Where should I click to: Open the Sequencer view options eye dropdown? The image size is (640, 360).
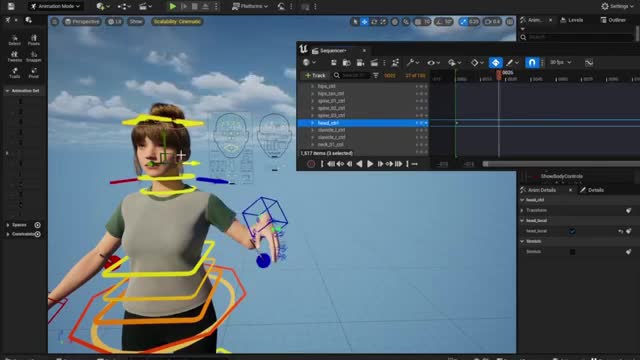coord(433,62)
